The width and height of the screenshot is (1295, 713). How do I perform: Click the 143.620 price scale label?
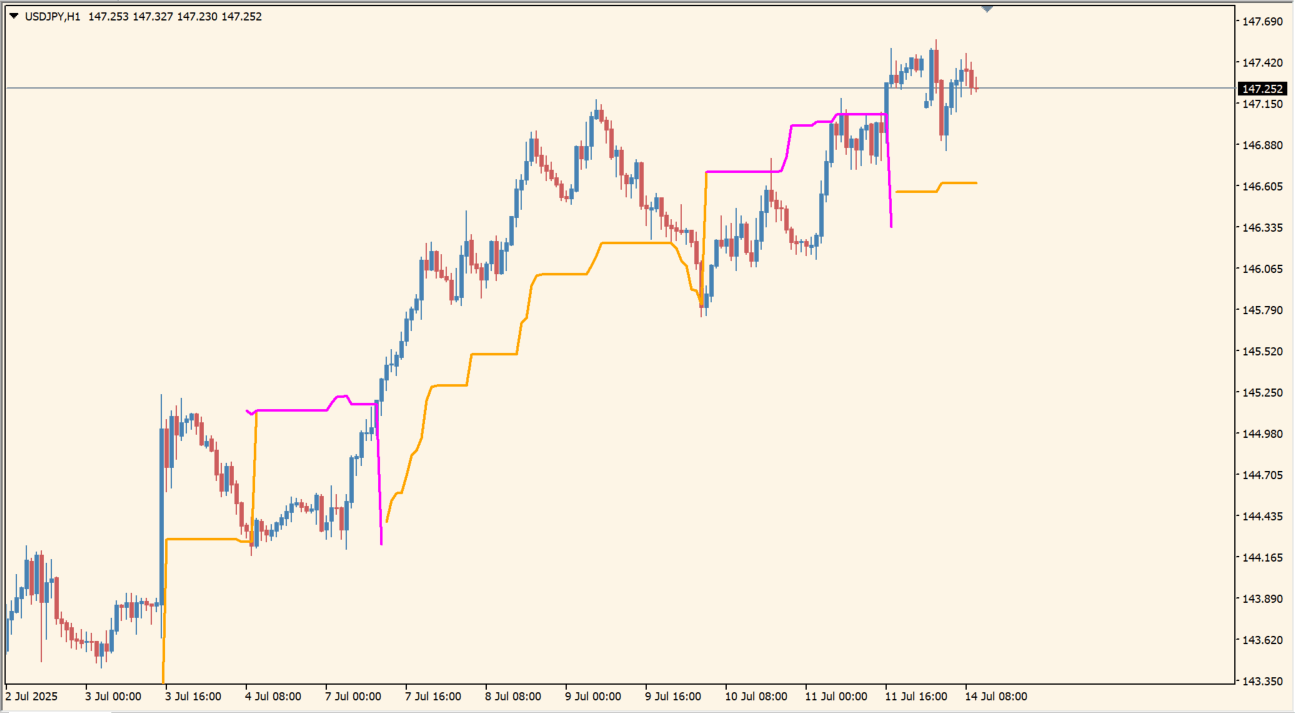pos(1262,640)
